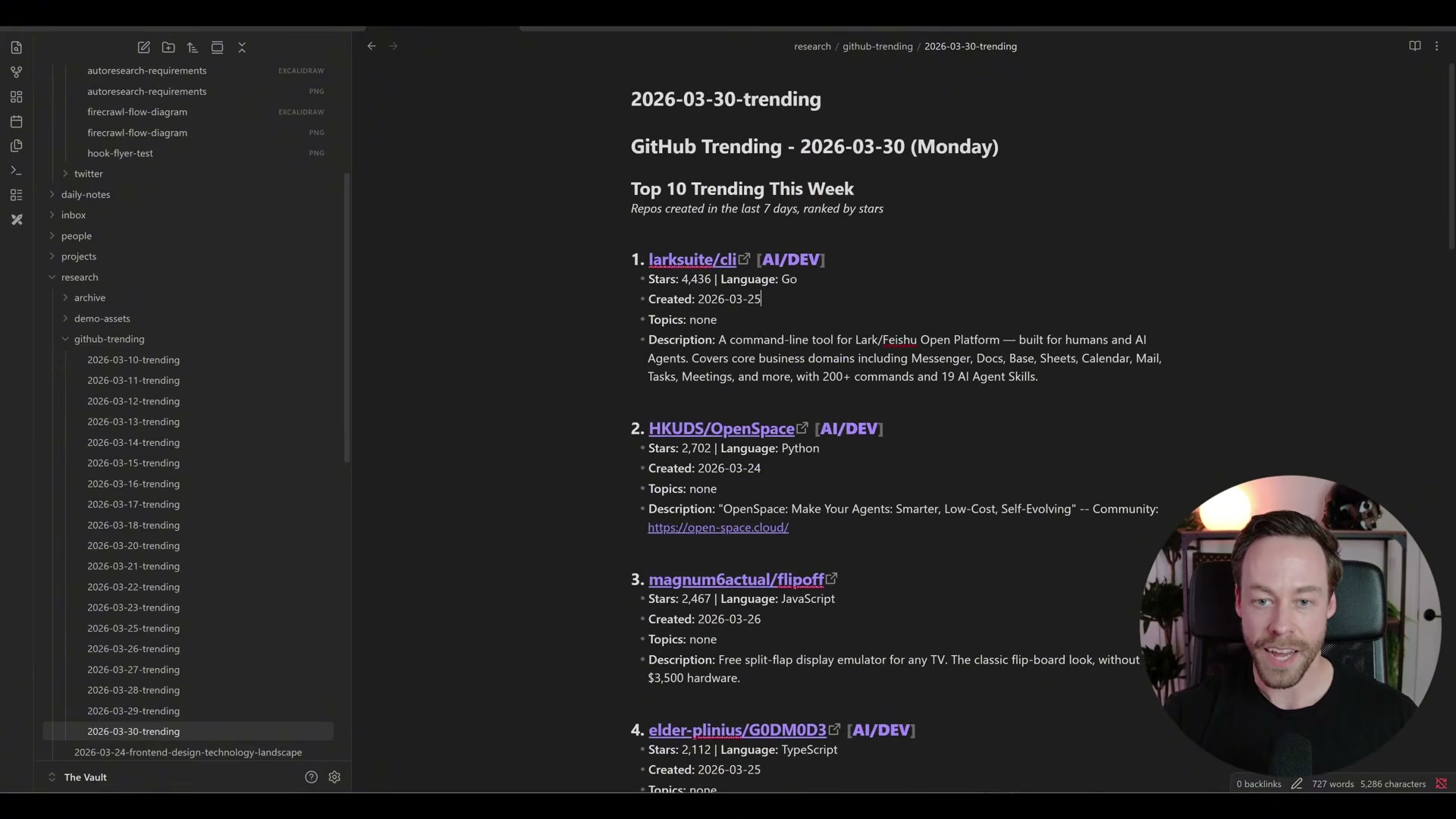Open vault settings gear icon
Viewport: 1456px width, 819px height.
[x=334, y=777]
